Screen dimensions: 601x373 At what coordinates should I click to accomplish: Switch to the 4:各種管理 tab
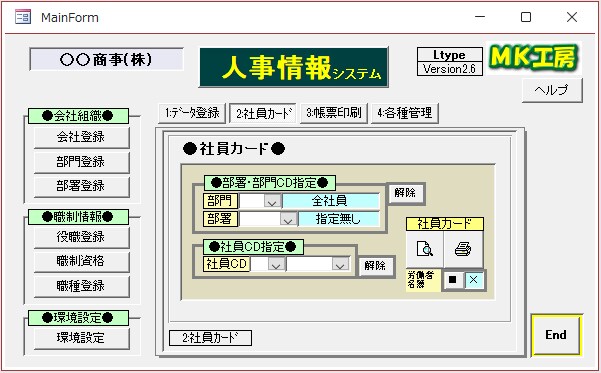pos(405,113)
